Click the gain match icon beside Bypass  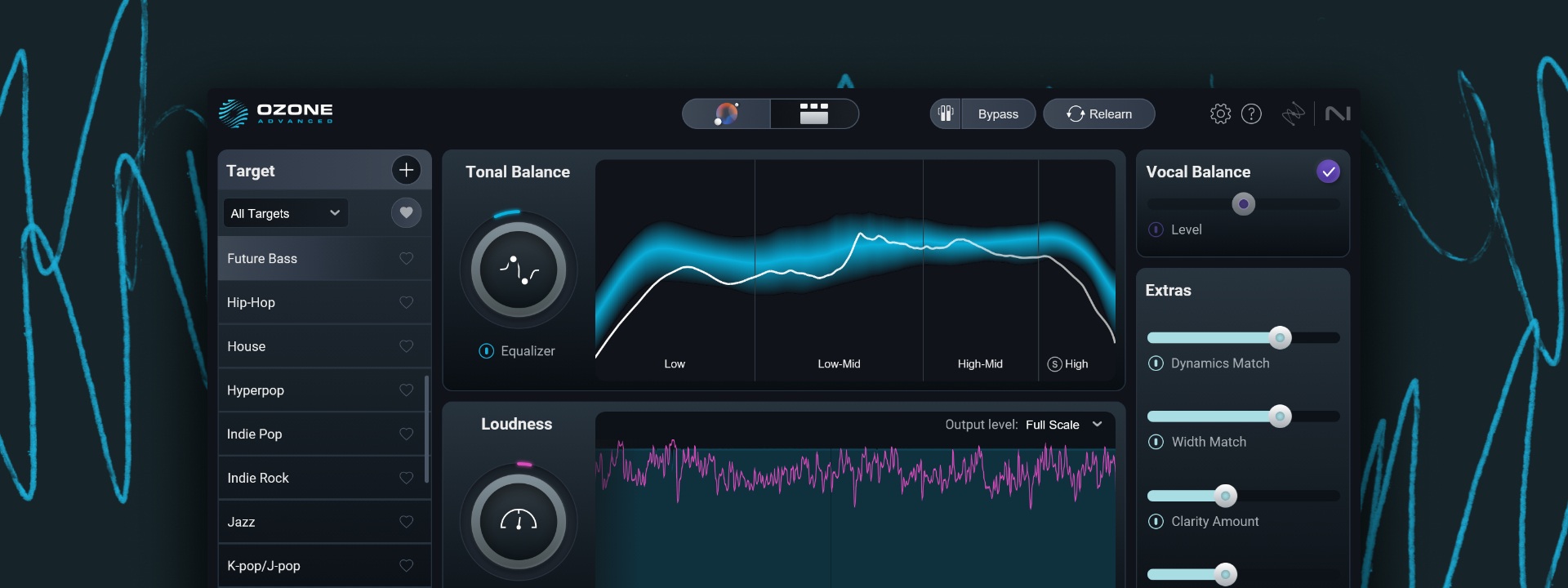[946, 114]
